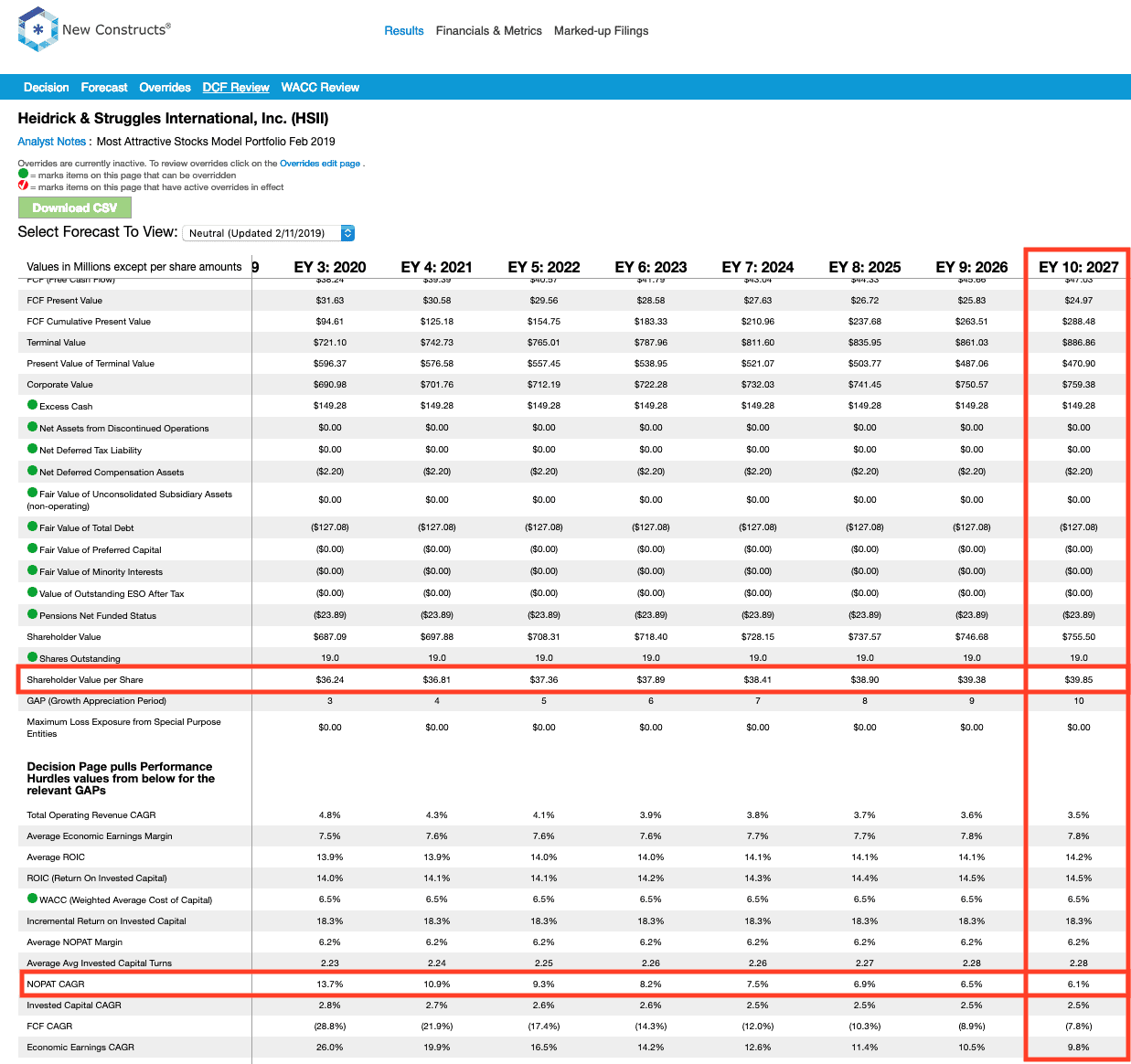Click green dot for Value of Outstanding ESO After Tax
Image resolution: width=1131 pixels, height=1064 pixels.
pyautogui.click(x=32, y=592)
